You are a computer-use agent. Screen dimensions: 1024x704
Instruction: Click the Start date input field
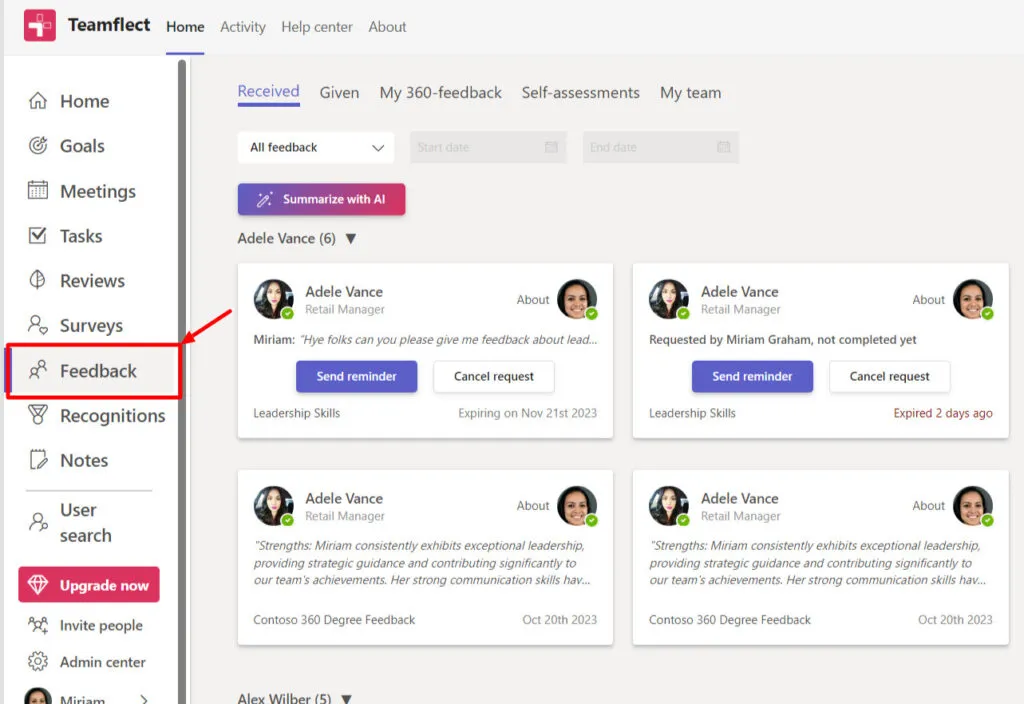[x=488, y=148]
